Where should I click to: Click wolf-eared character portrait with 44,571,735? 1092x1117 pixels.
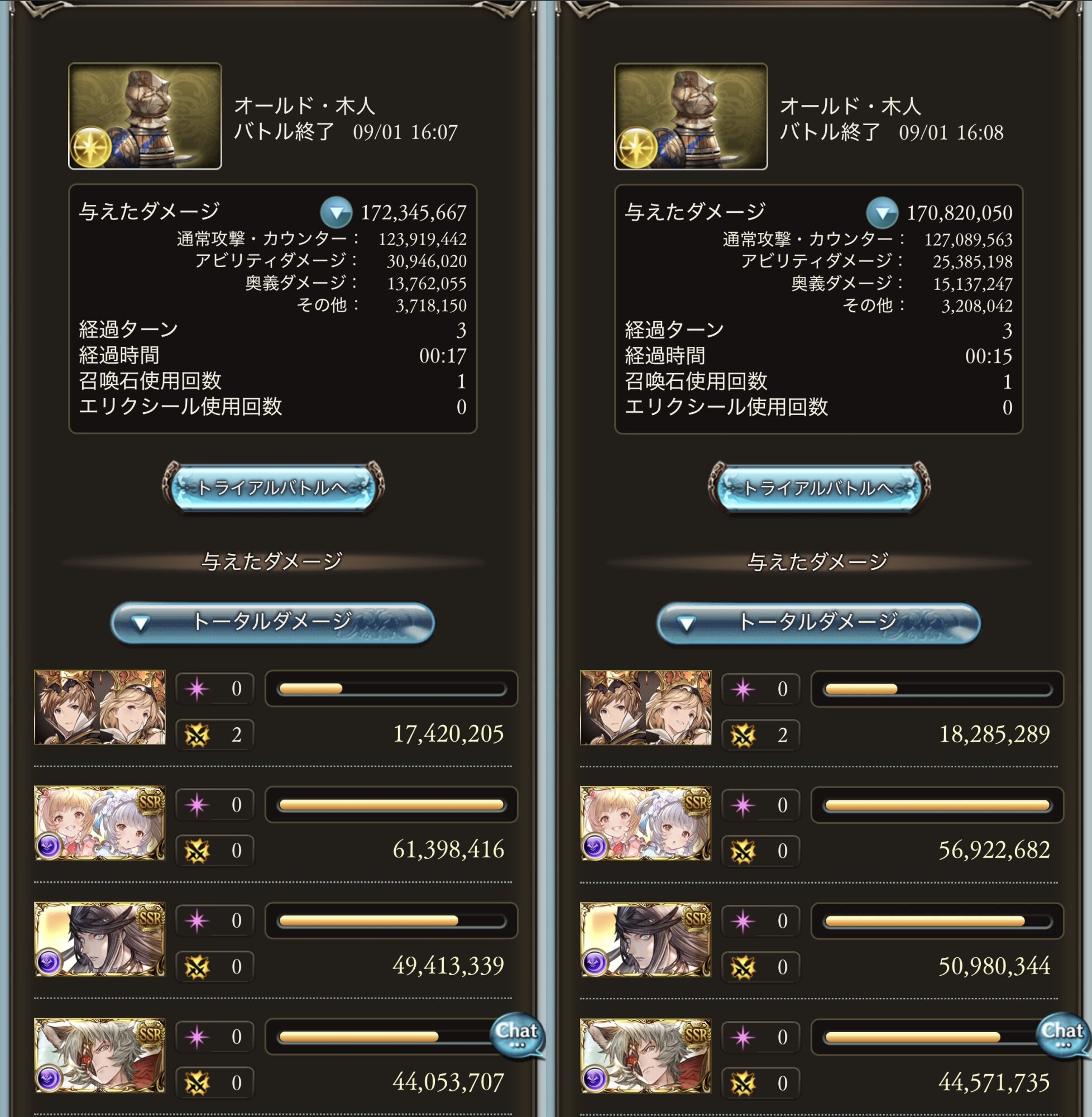coord(646,1056)
